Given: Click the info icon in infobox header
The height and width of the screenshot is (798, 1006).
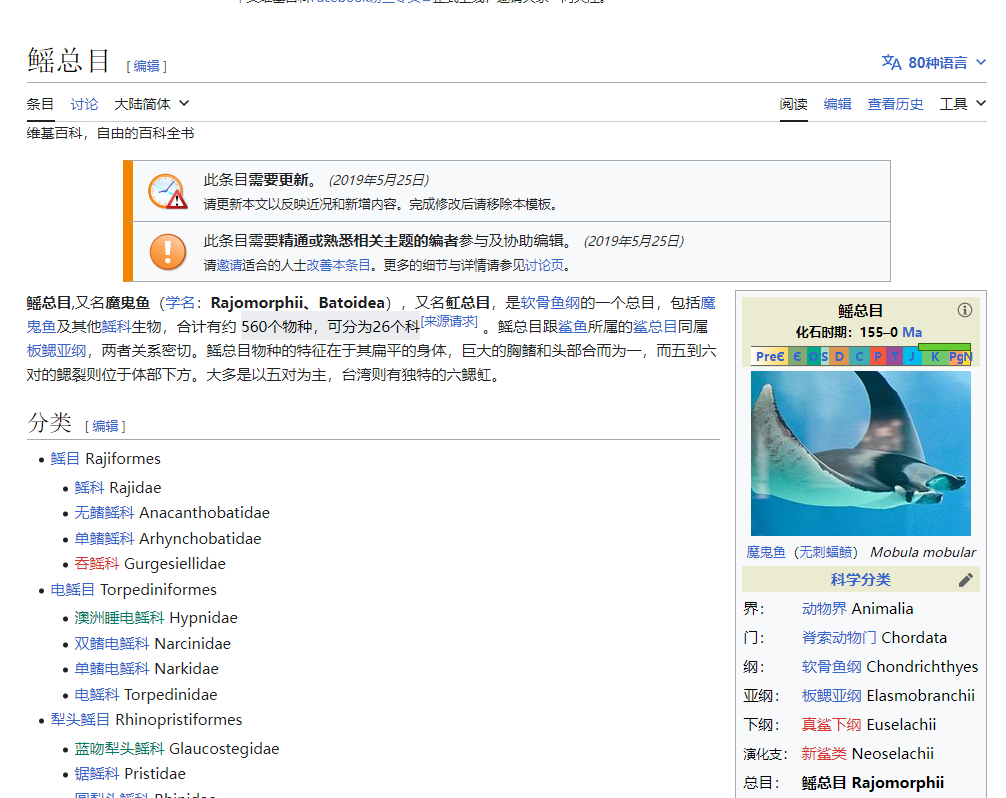Looking at the screenshot, I should pyautogui.click(x=964, y=310).
